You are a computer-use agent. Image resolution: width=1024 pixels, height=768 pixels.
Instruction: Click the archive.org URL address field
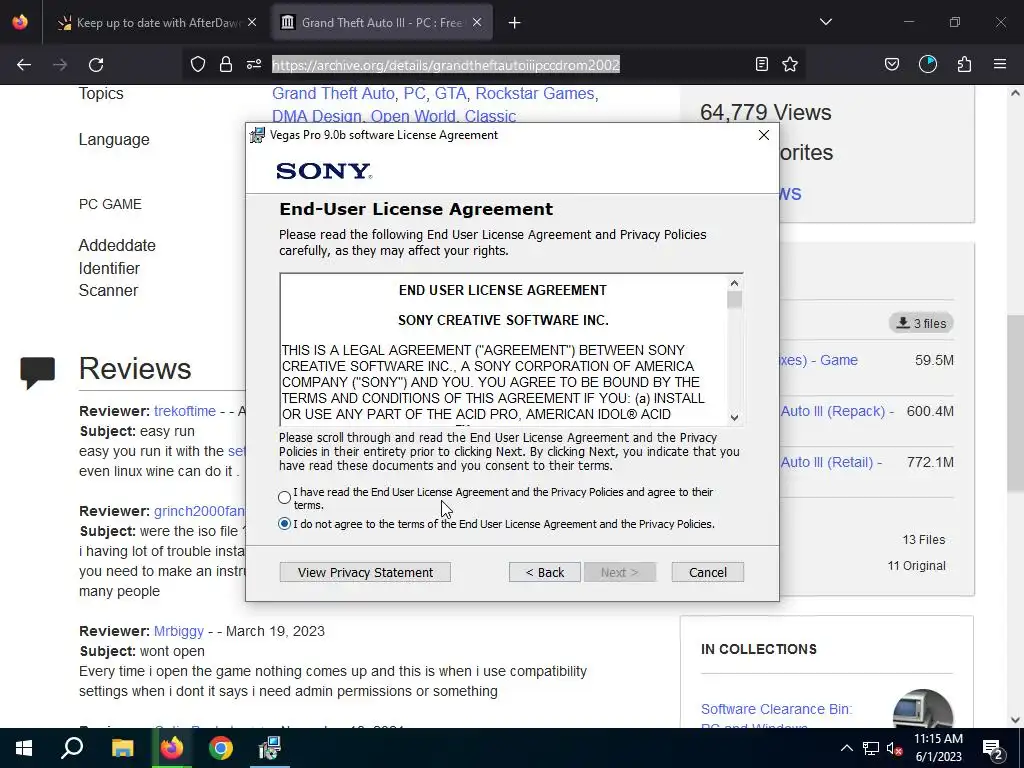(445, 65)
